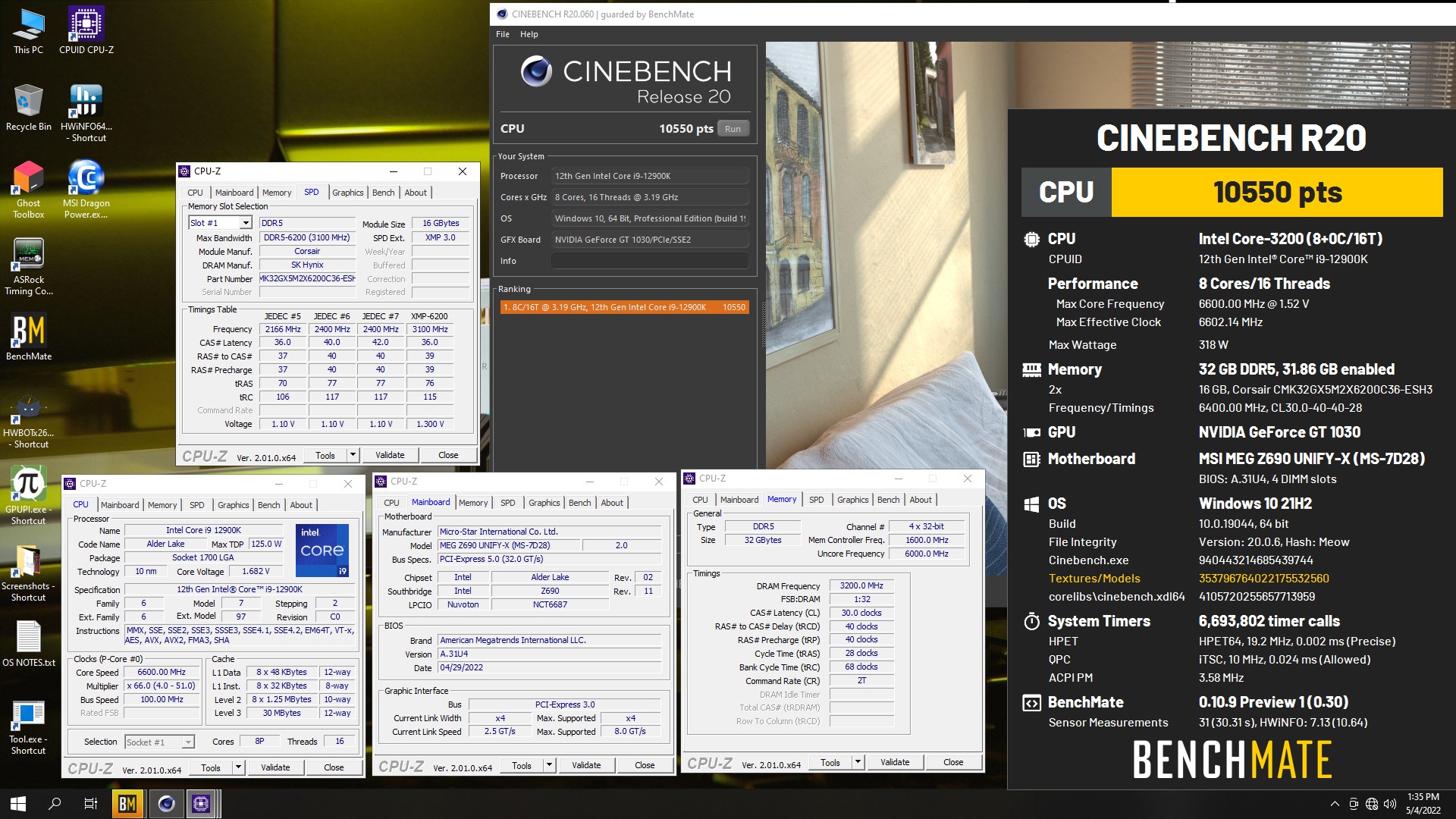The width and height of the screenshot is (1456, 819).
Task: Open BenchMate desktop icon
Action: [x=29, y=337]
